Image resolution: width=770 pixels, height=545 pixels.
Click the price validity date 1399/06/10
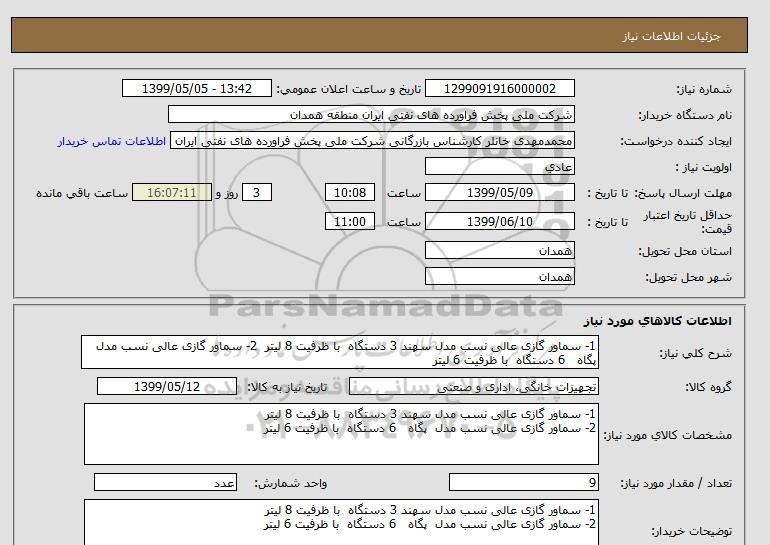point(499,221)
